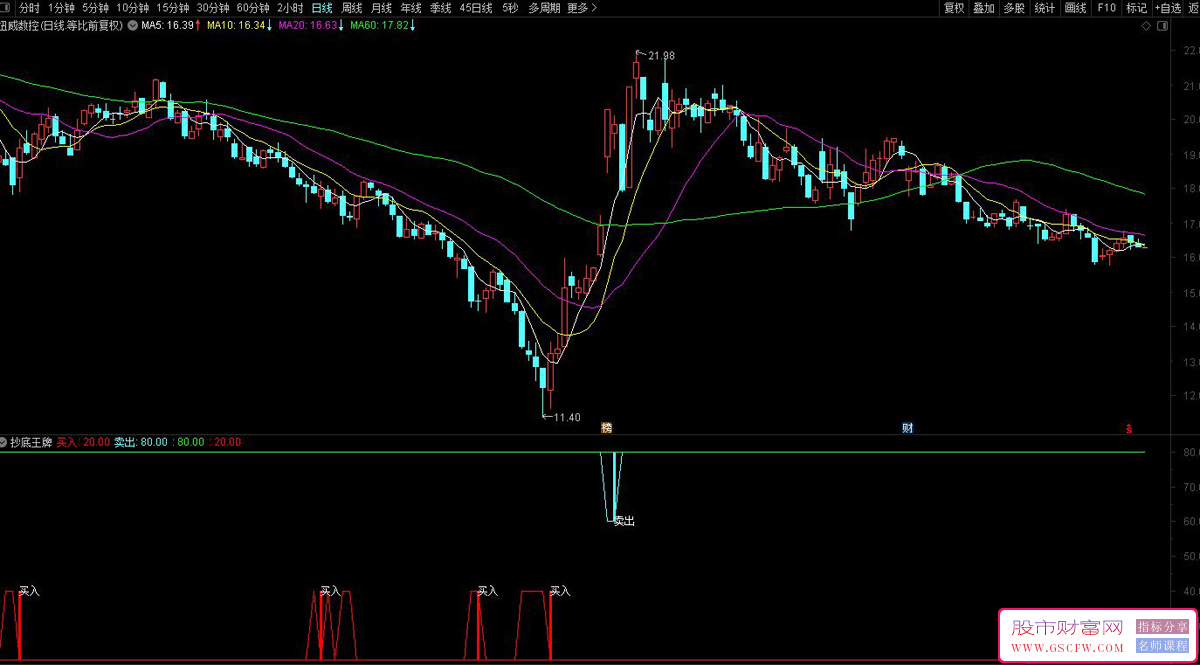This screenshot has width=1200, height=665.
Task: Open the 统计 statistics tool
Action: point(1044,8)
